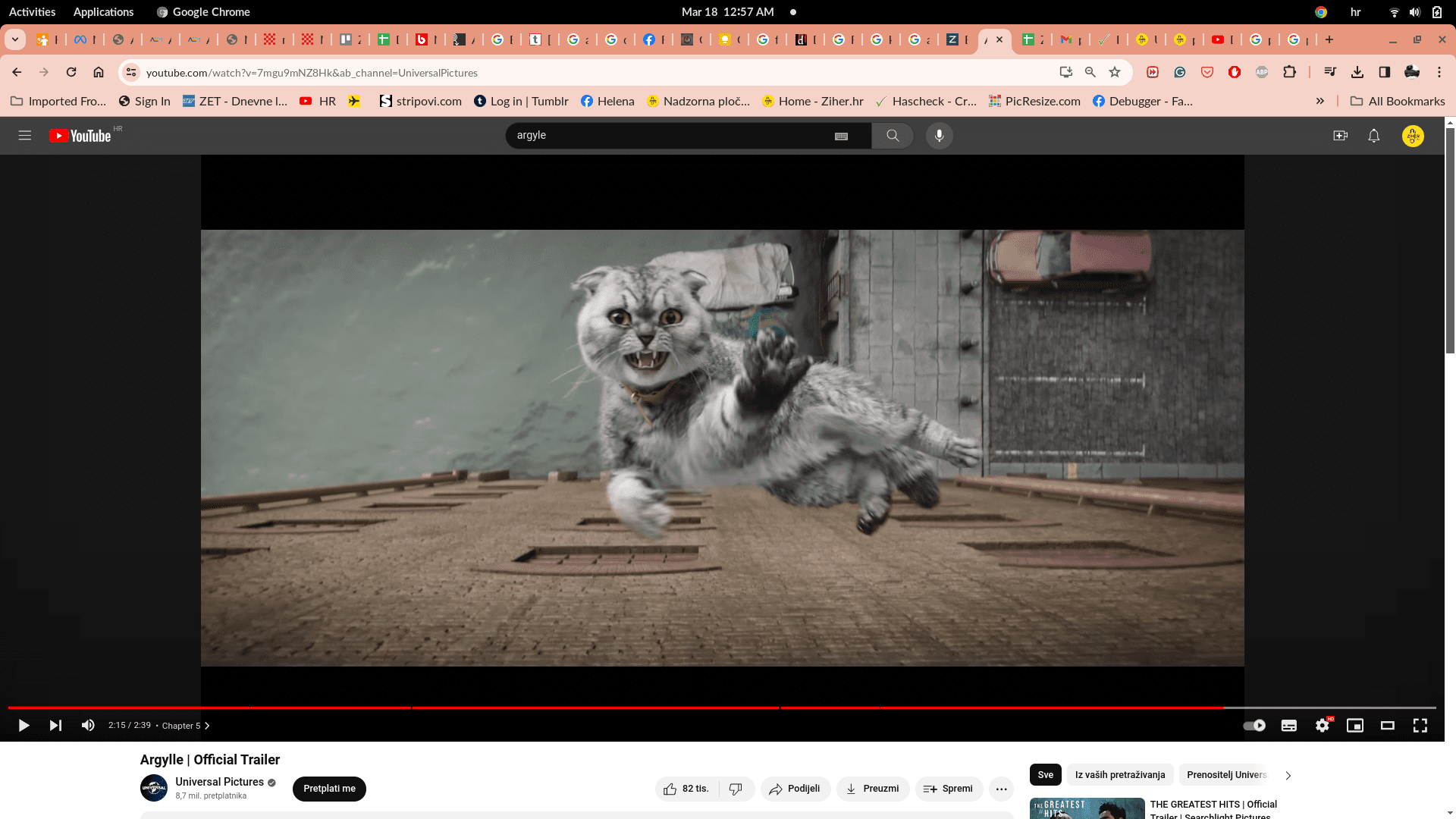1456x819 pixels.
Task: Open the Imported Fro... bookmarks folder
Action: pyautogui.click(x=58, y=101)
